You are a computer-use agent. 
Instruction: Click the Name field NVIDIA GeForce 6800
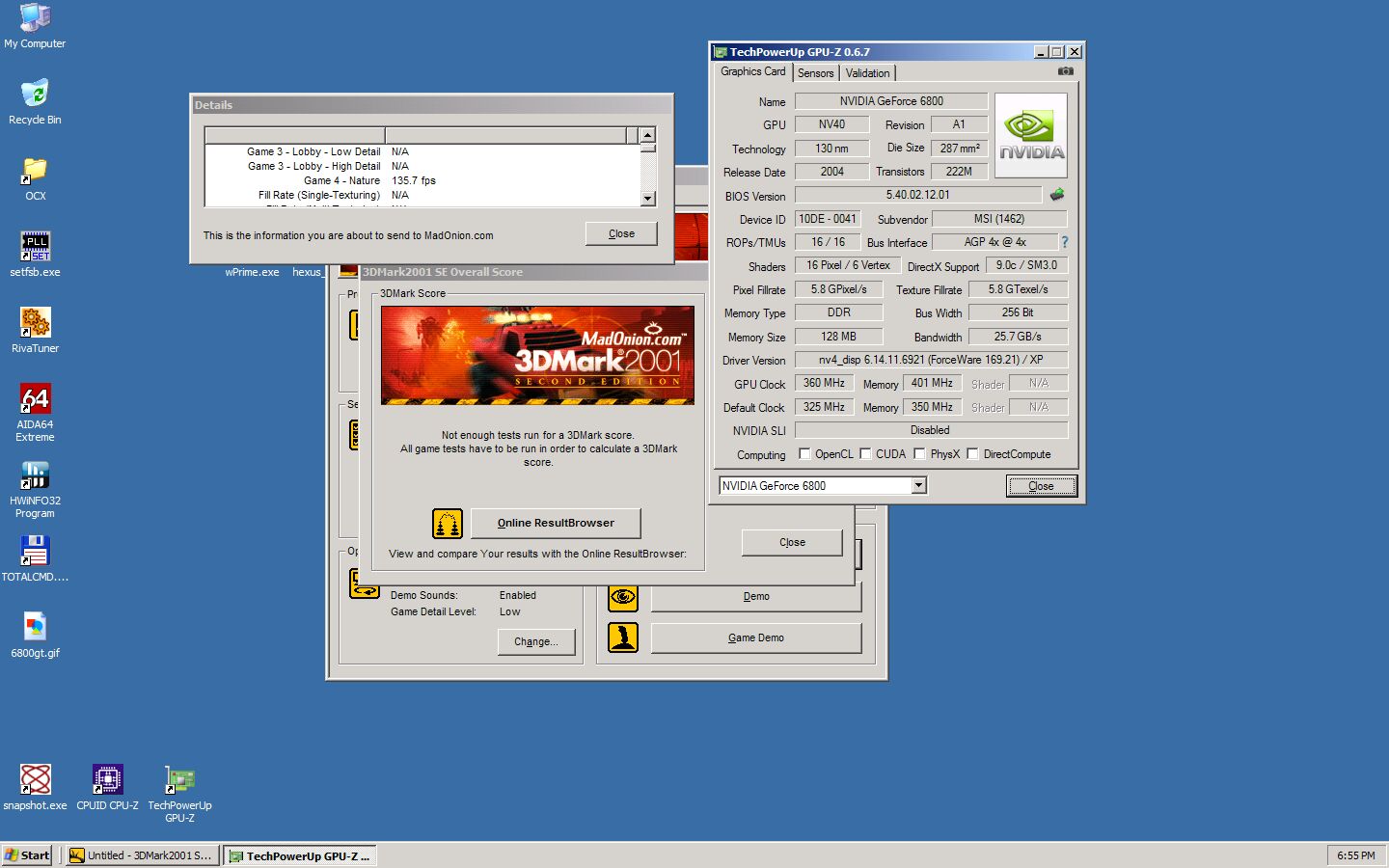[891, 101]
